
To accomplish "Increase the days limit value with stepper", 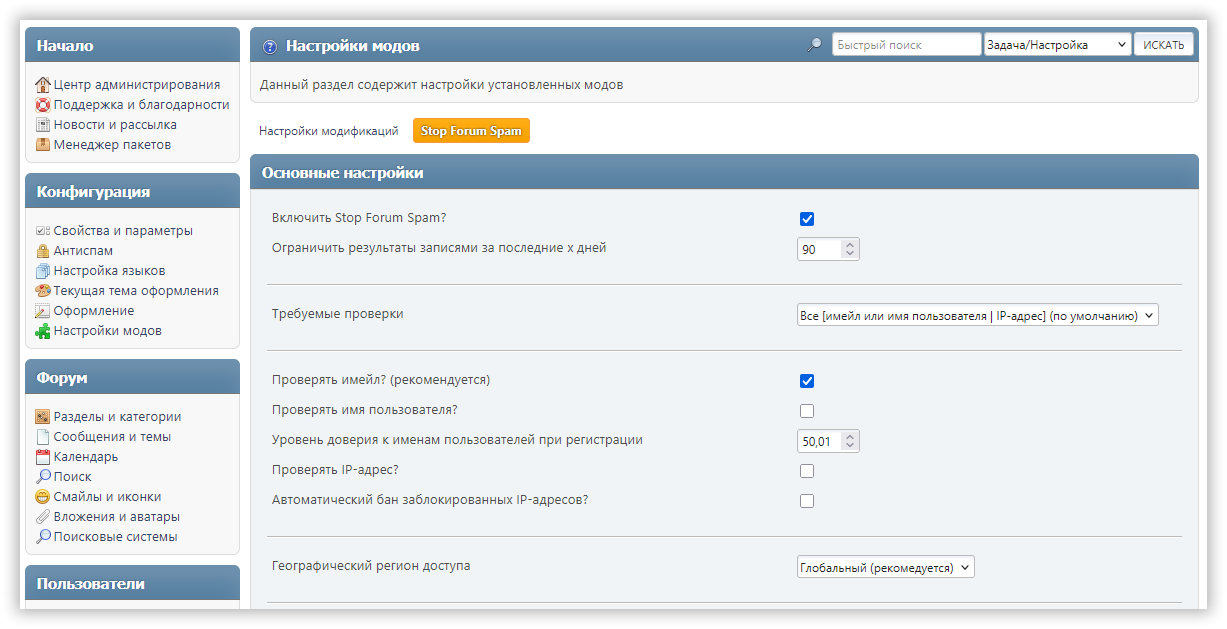I will (x=850, y=244).
